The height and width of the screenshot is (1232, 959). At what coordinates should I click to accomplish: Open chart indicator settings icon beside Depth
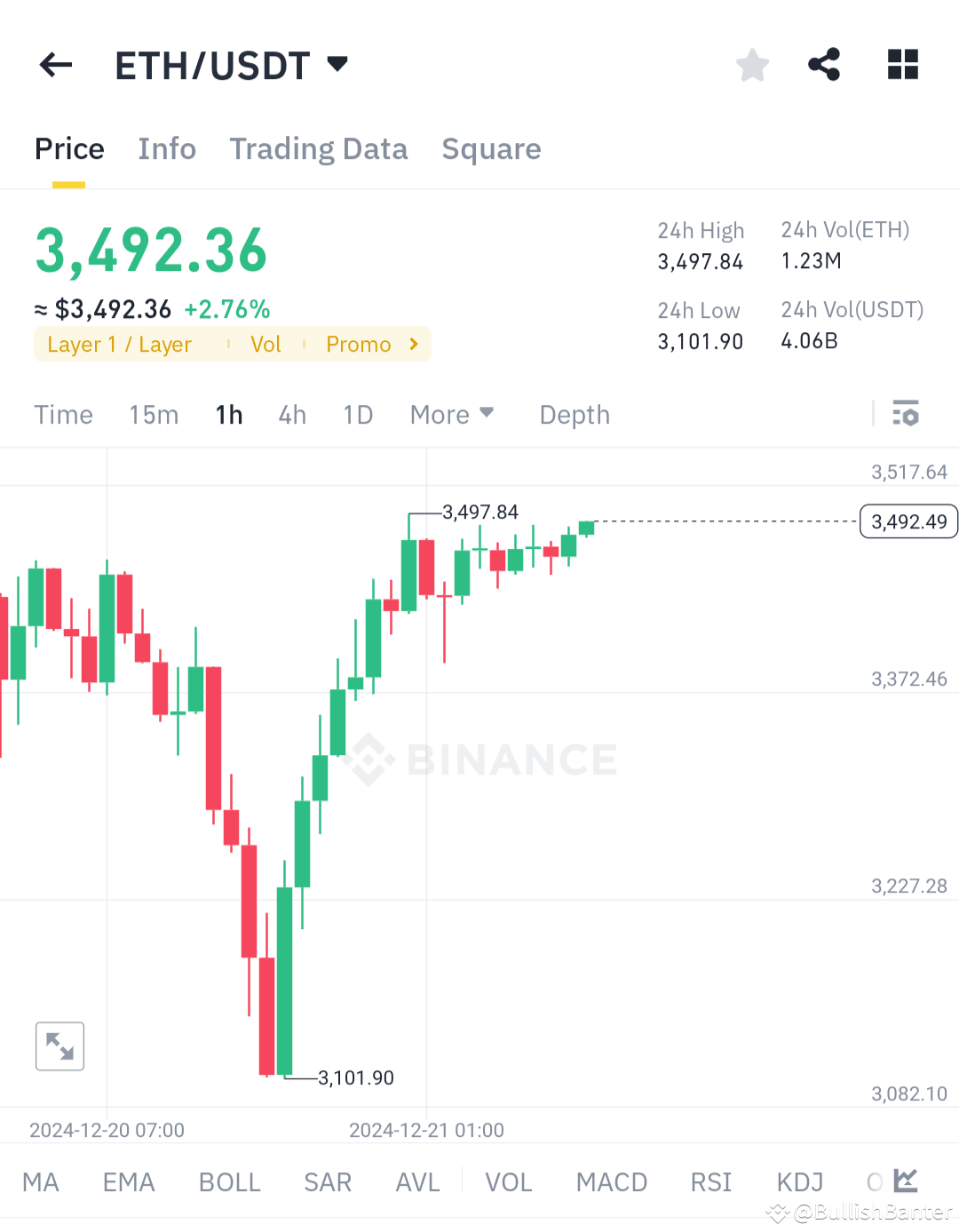click(905, 414)
